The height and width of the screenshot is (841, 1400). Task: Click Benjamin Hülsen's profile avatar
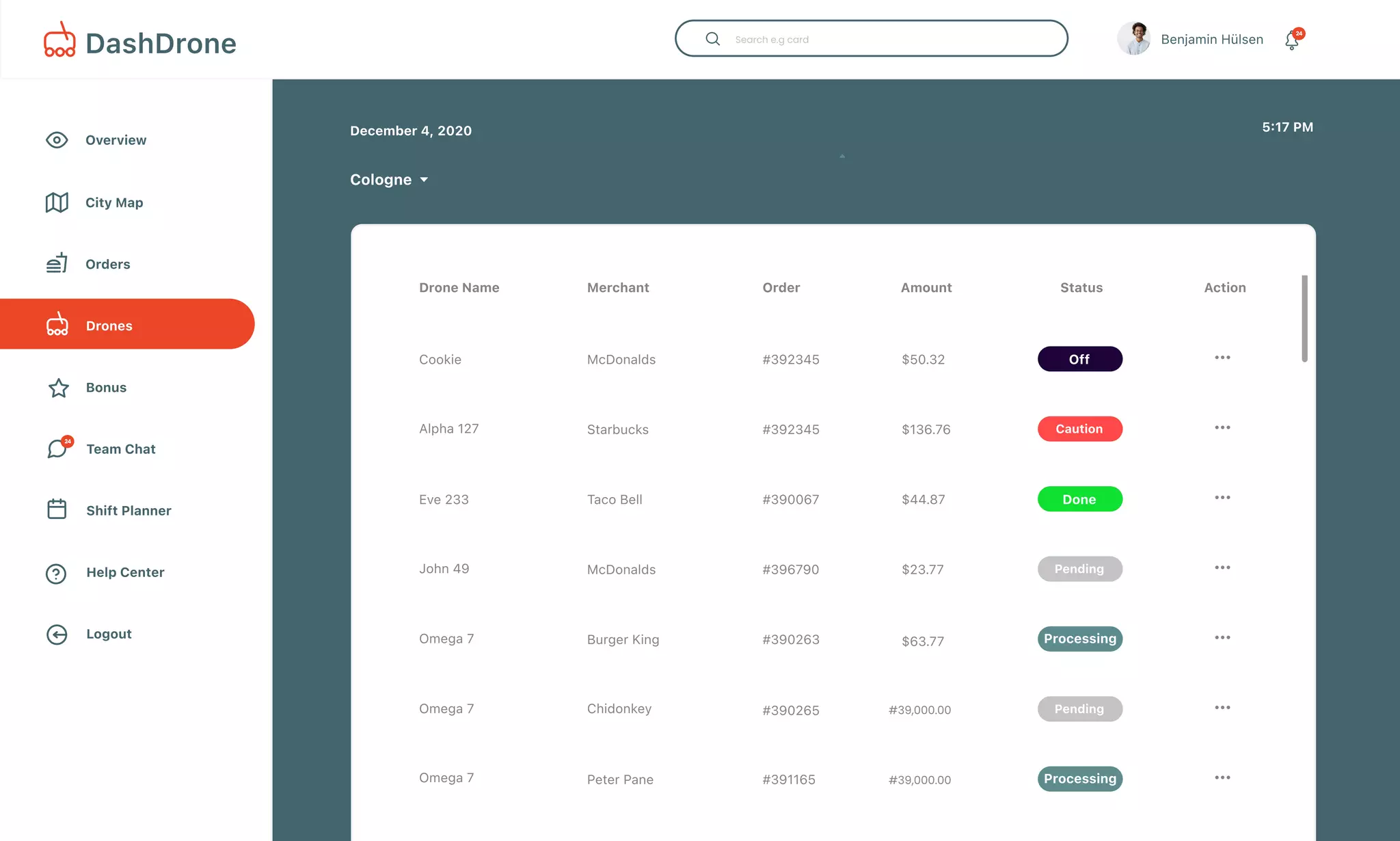(1134, 39)
